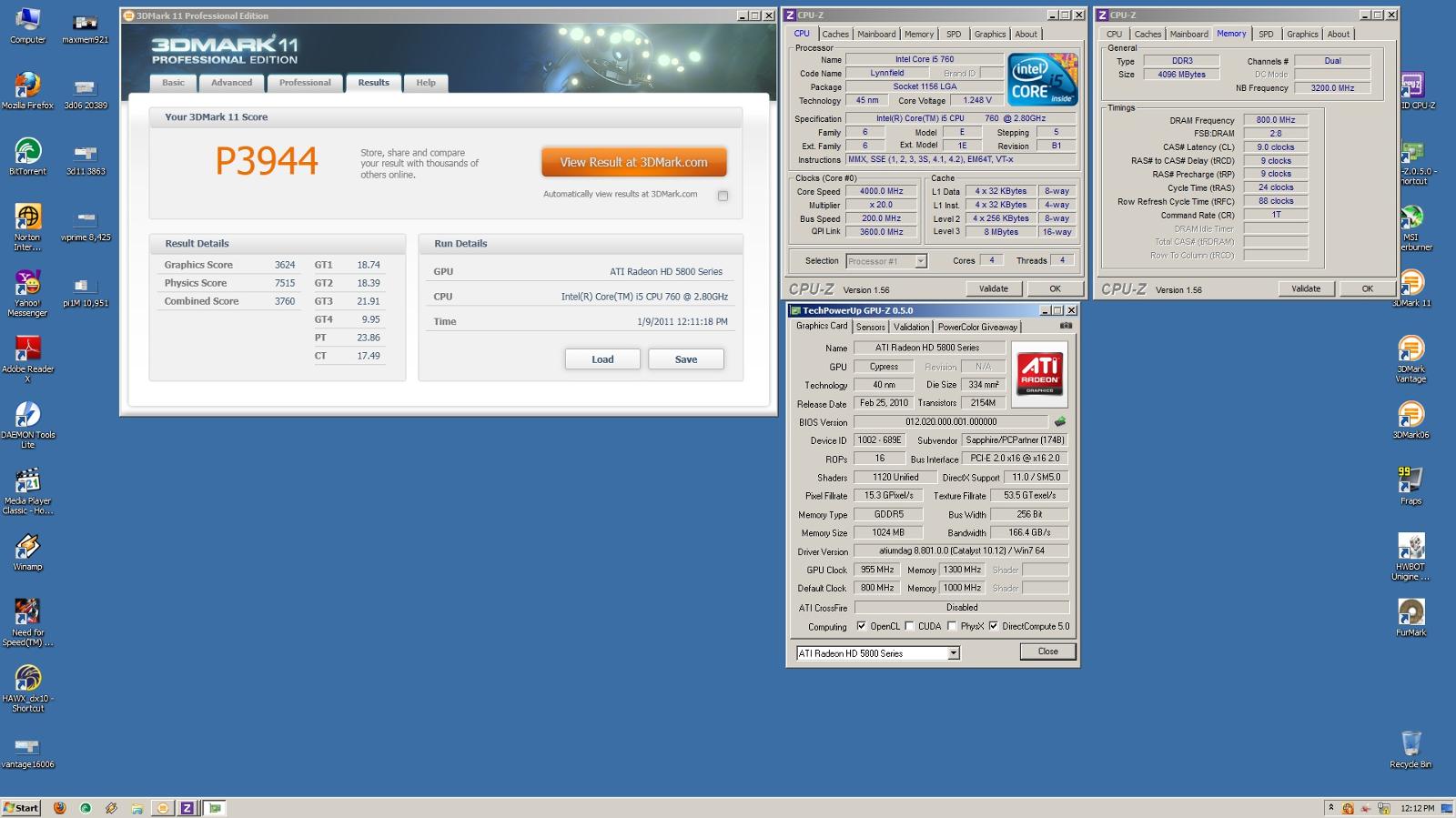Open the Media Player Classic shortcut

click(27, 490)
